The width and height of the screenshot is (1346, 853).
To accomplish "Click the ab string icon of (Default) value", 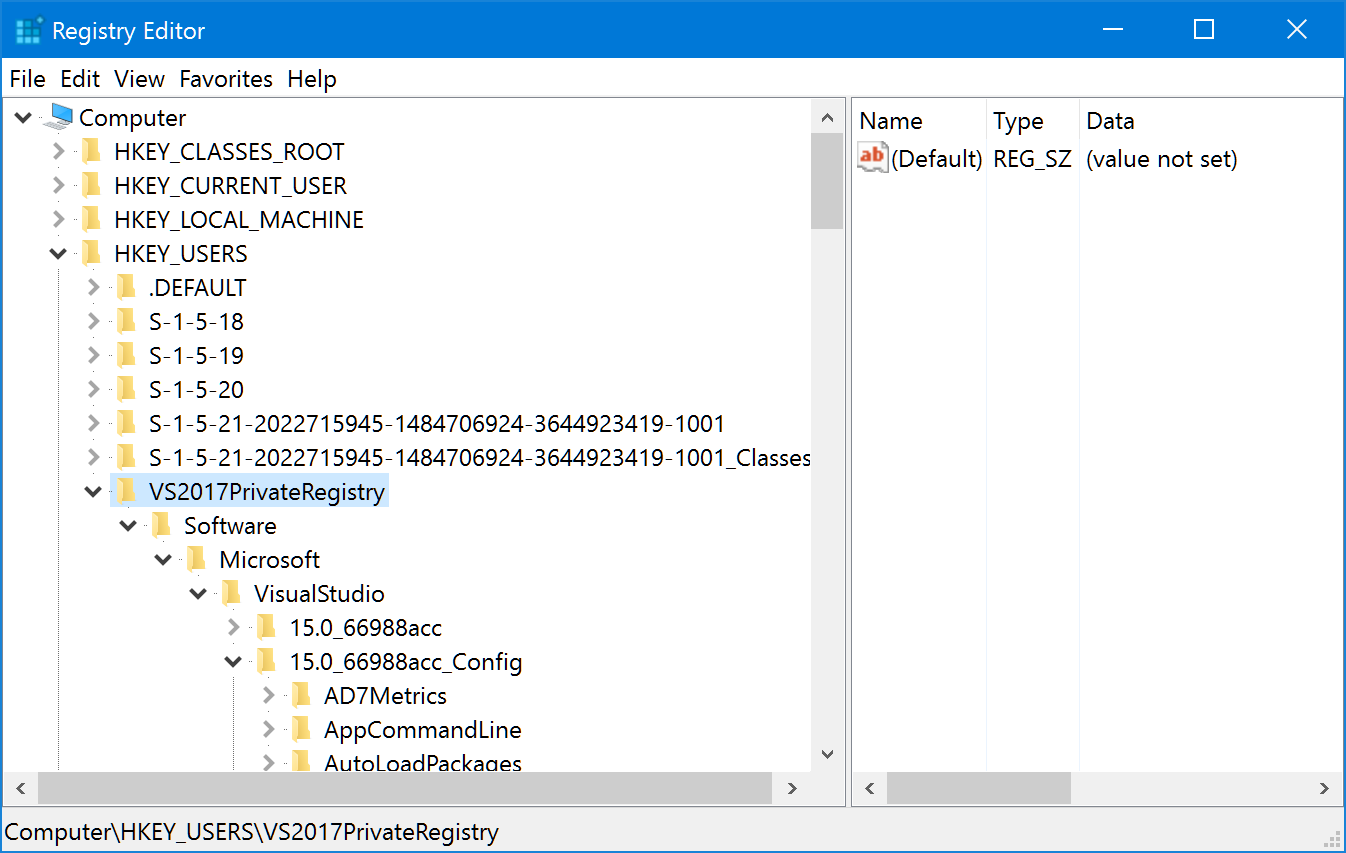I will (873, 158).
